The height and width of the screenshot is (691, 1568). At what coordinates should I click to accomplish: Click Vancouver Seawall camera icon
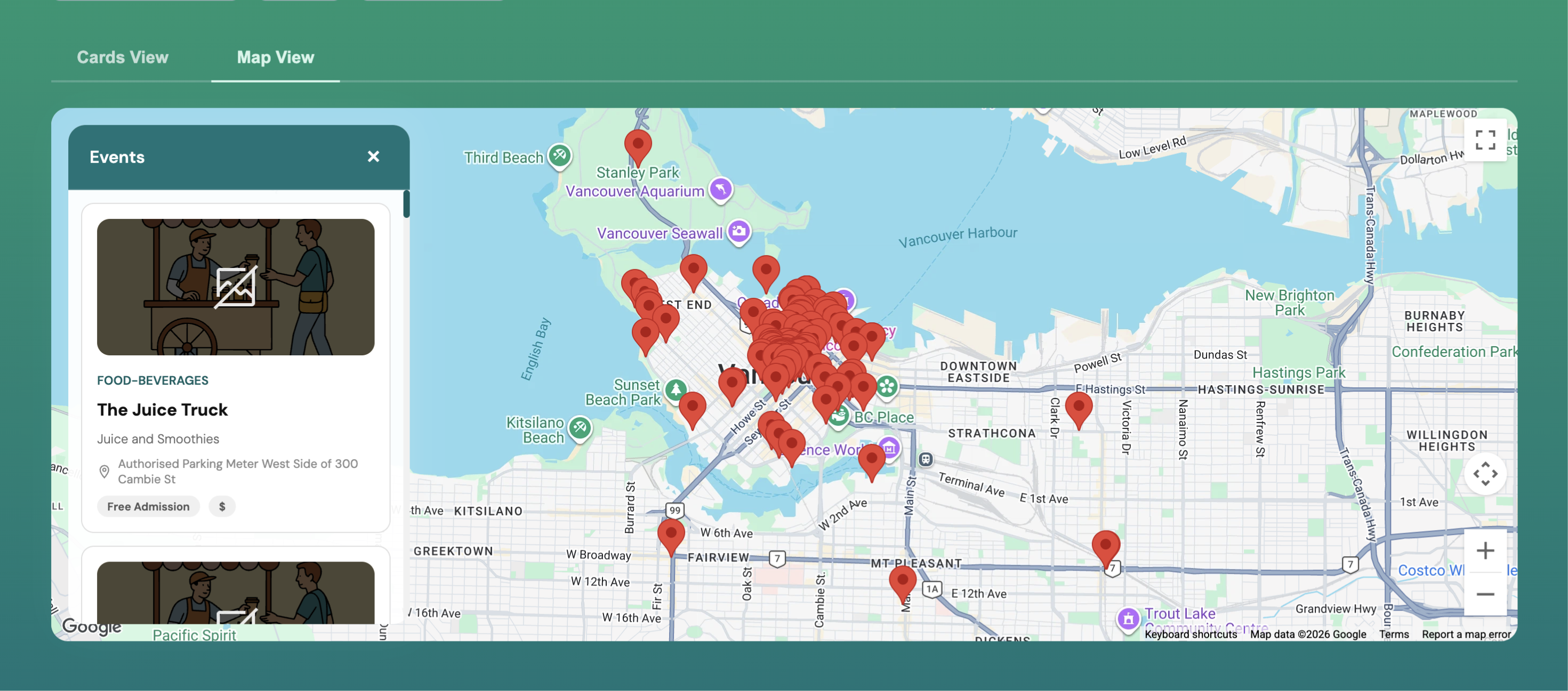pos(739,232)
